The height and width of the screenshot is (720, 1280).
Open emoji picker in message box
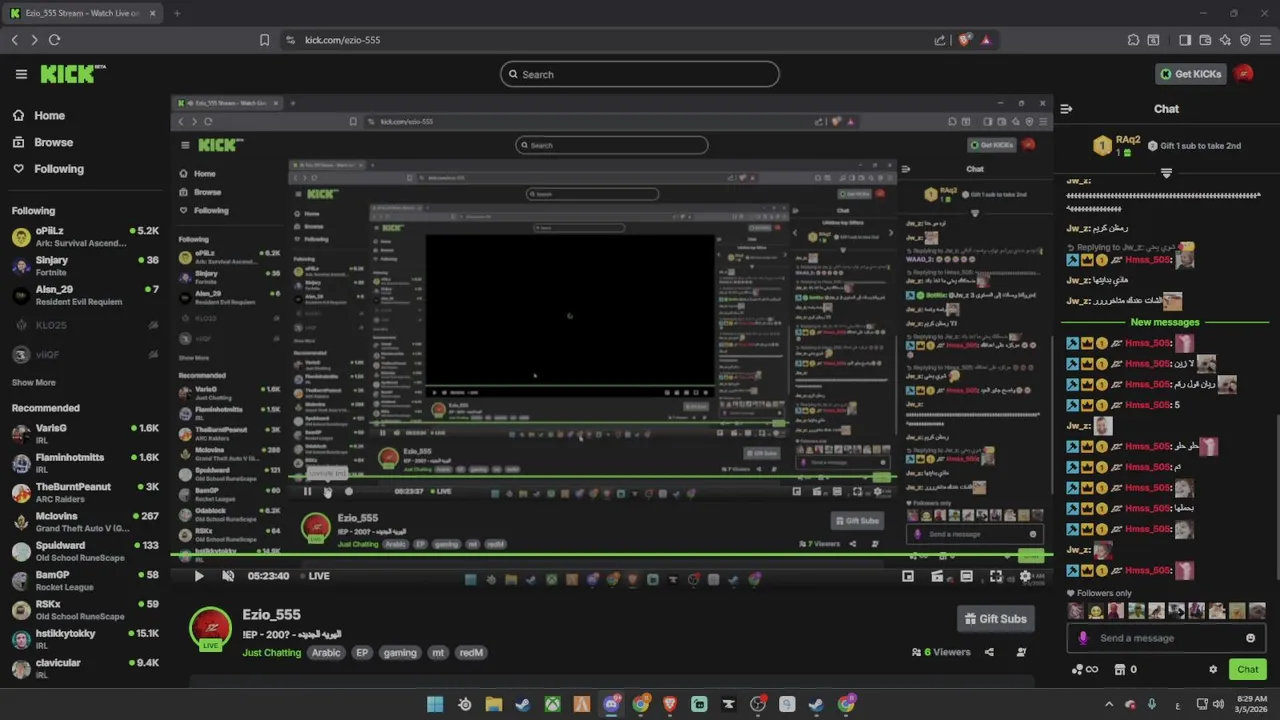pos(1250,638)
